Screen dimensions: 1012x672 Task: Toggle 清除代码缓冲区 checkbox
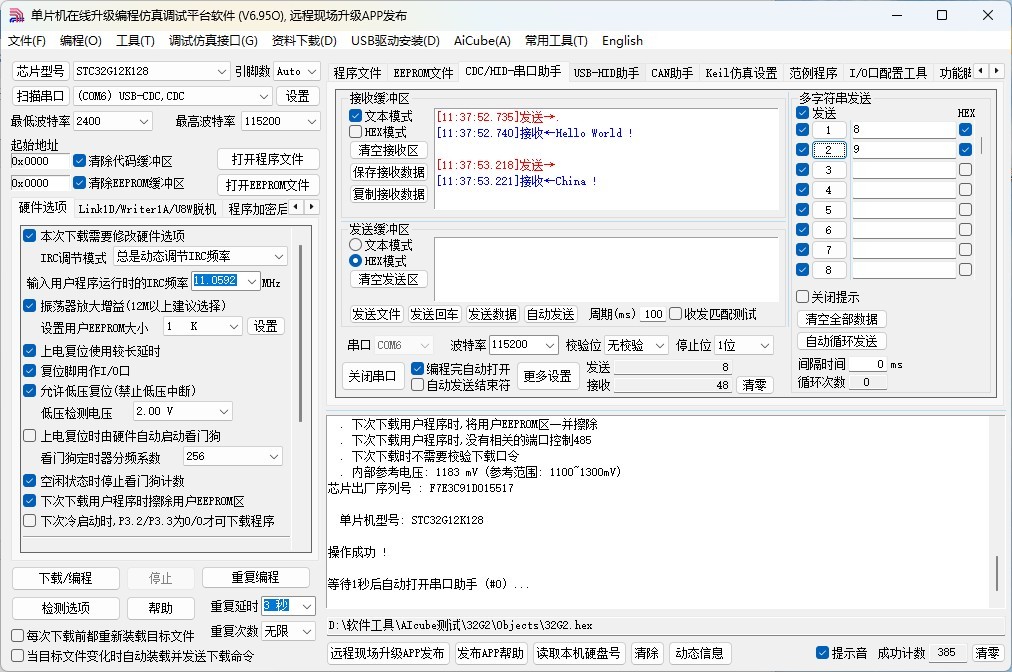(x=79, y=160)
